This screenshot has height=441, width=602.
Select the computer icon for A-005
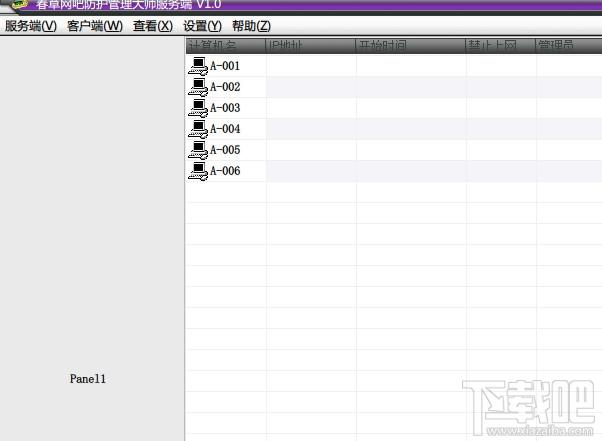point(198,150)
